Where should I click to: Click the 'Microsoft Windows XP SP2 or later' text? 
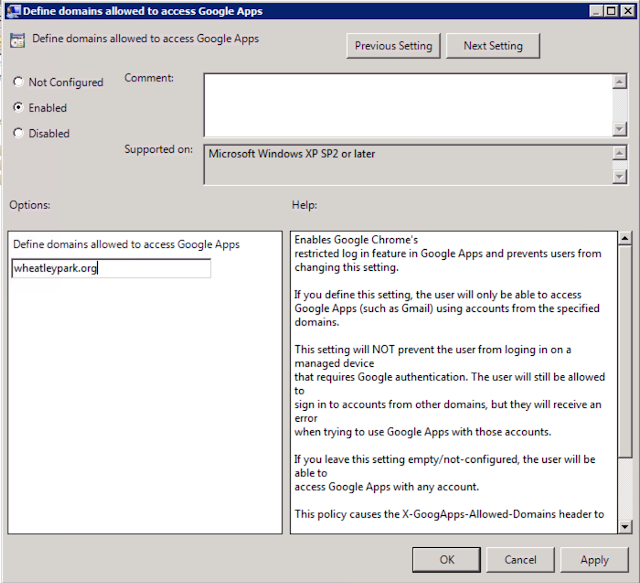(291, 154)
